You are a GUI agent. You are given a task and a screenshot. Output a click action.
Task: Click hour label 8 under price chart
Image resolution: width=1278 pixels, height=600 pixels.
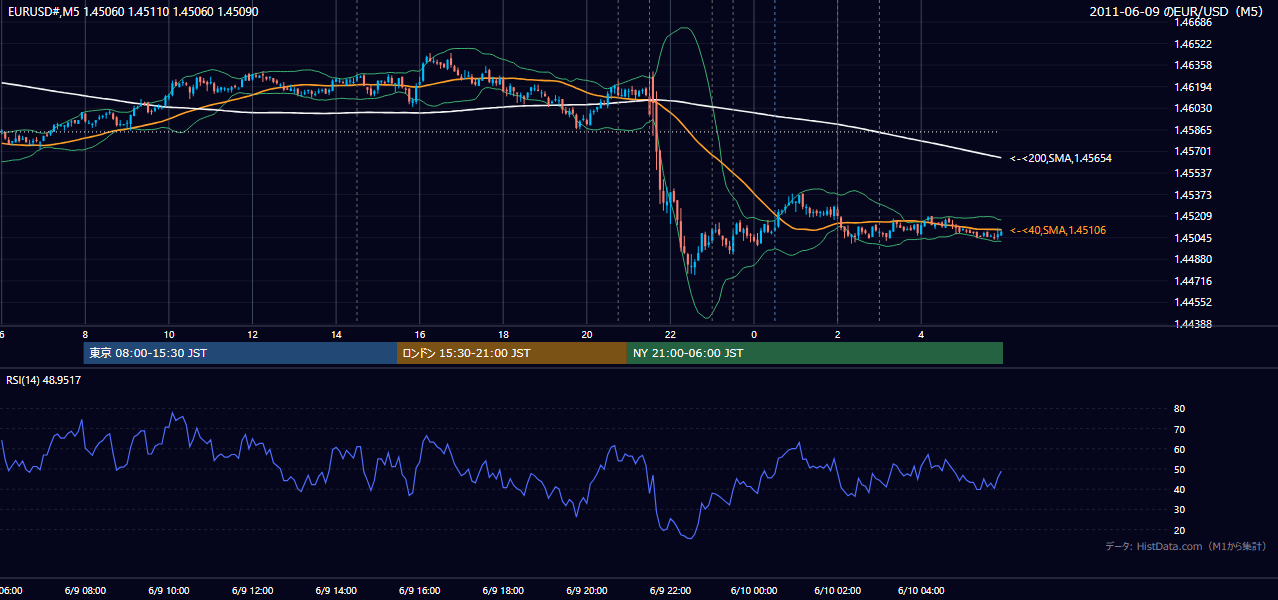(x=85, y=334)
